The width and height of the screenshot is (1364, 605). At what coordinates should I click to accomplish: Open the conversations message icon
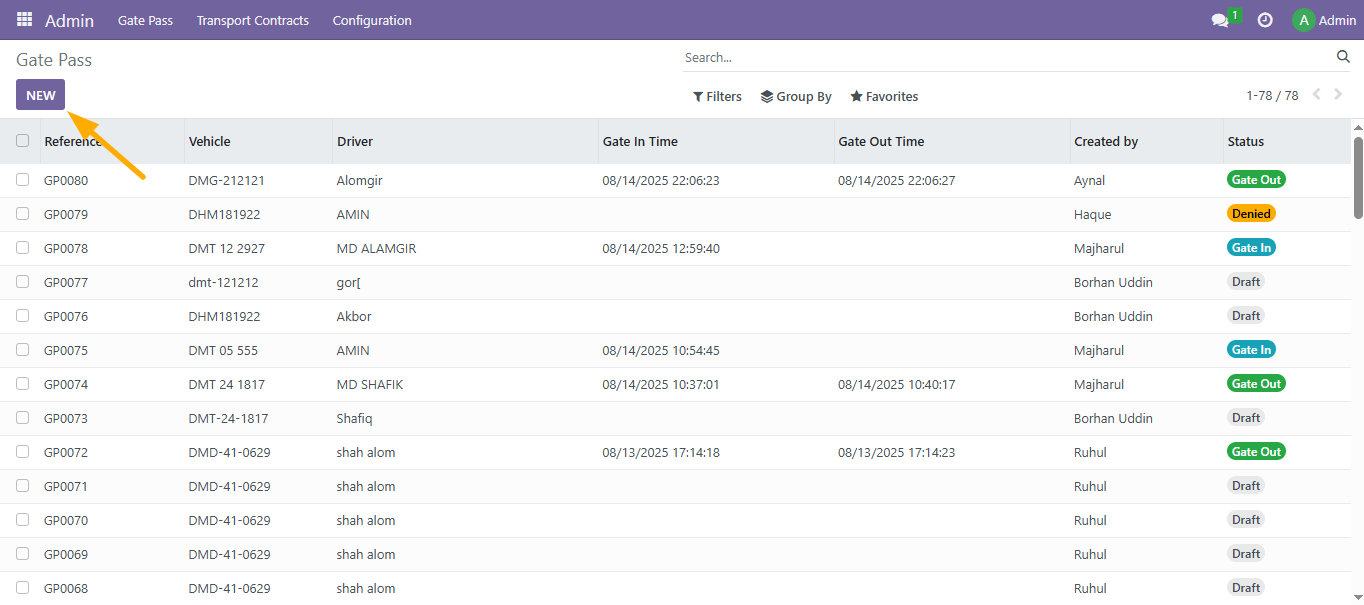click(x=1219, y=20)
